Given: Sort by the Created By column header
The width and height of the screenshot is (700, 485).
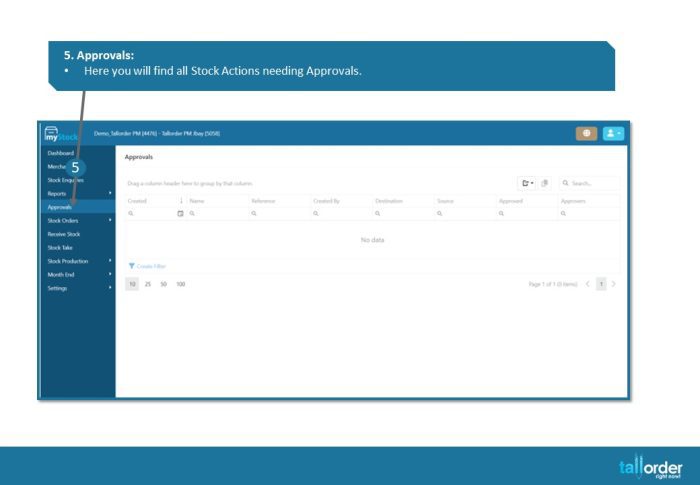Looking at the screenshot, I should tap(327, 201).
